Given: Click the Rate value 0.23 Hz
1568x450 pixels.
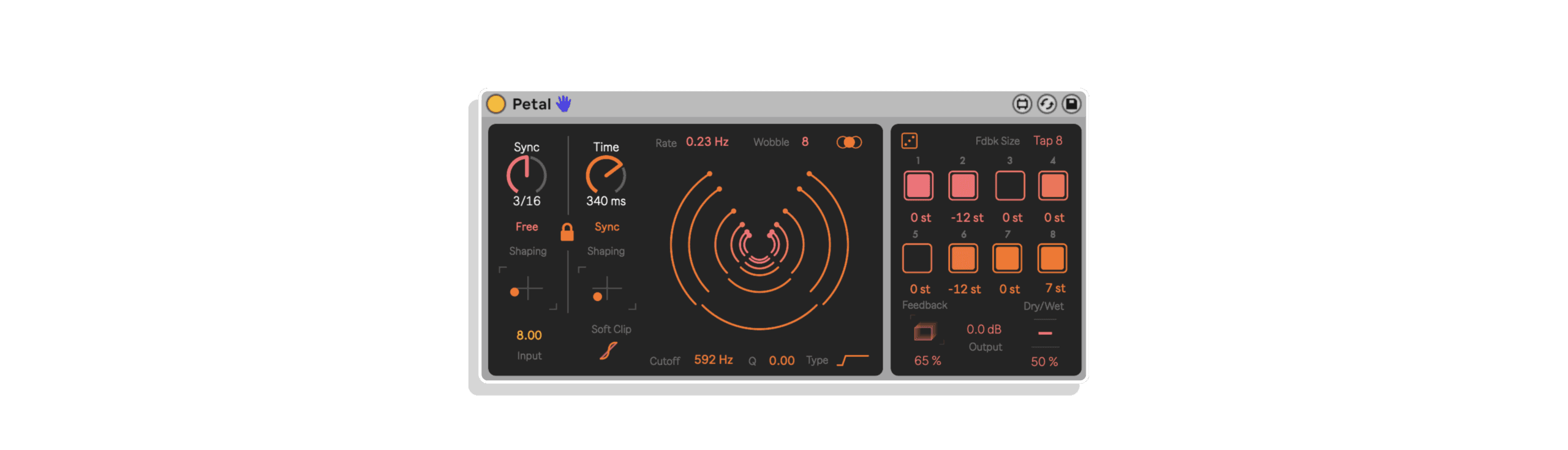Looking at the screenshot, I should (707, 142).
